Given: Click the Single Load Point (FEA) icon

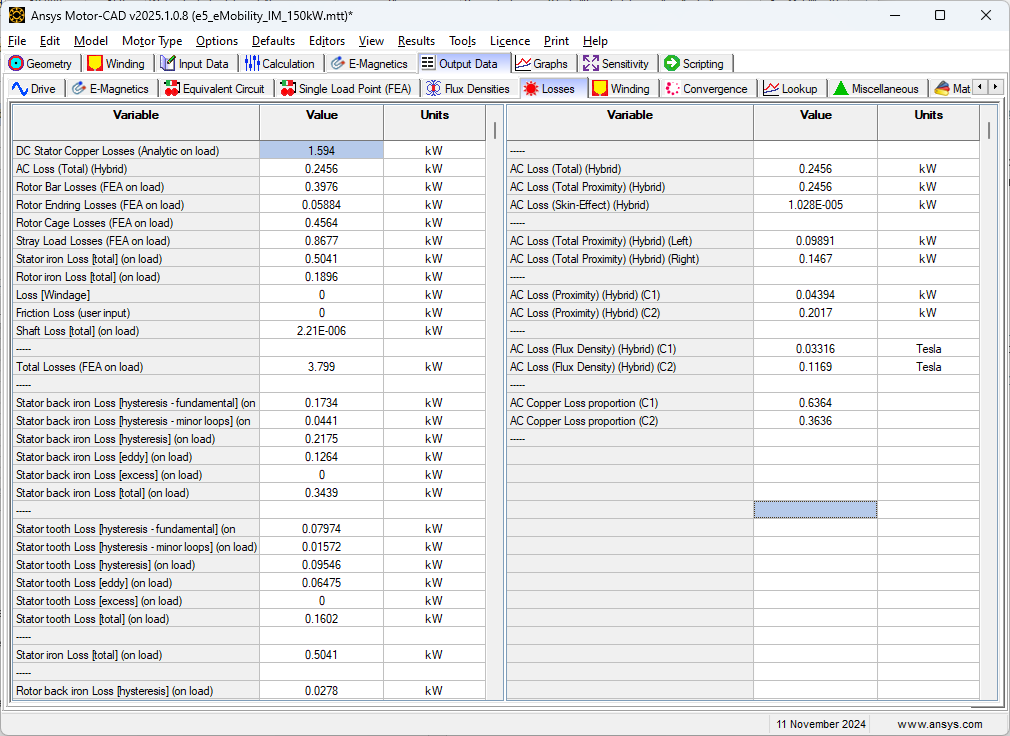Looking at the screenshot, I should (x=288, y=88).
